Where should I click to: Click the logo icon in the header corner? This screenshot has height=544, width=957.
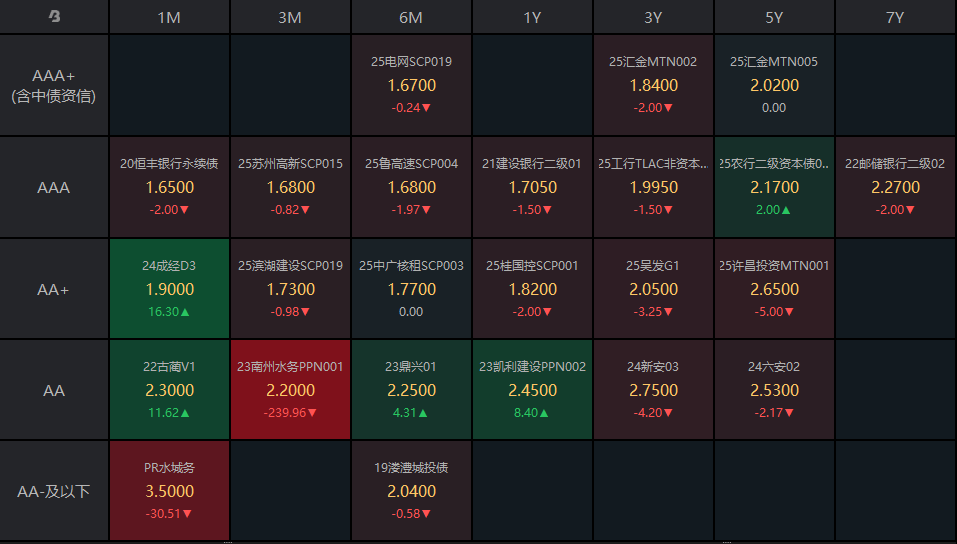tap(54, 17)
